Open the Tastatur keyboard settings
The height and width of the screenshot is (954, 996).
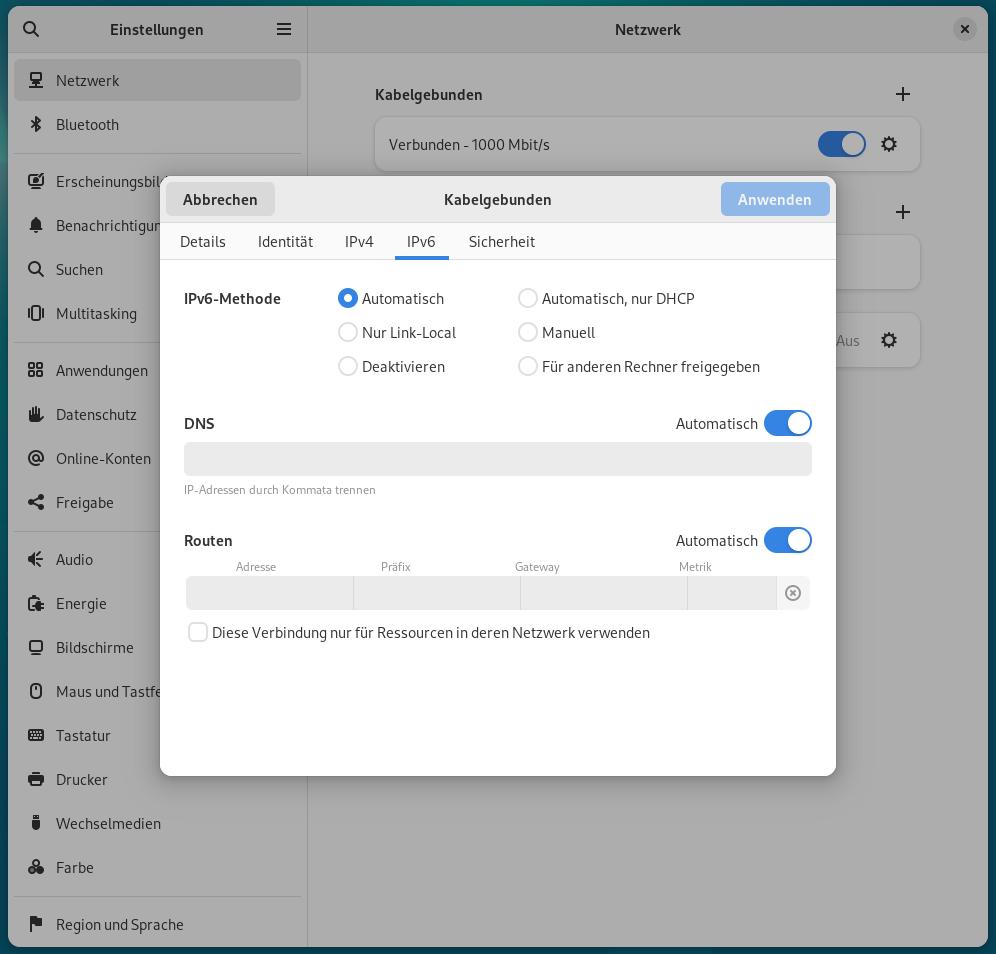[83, 736]
